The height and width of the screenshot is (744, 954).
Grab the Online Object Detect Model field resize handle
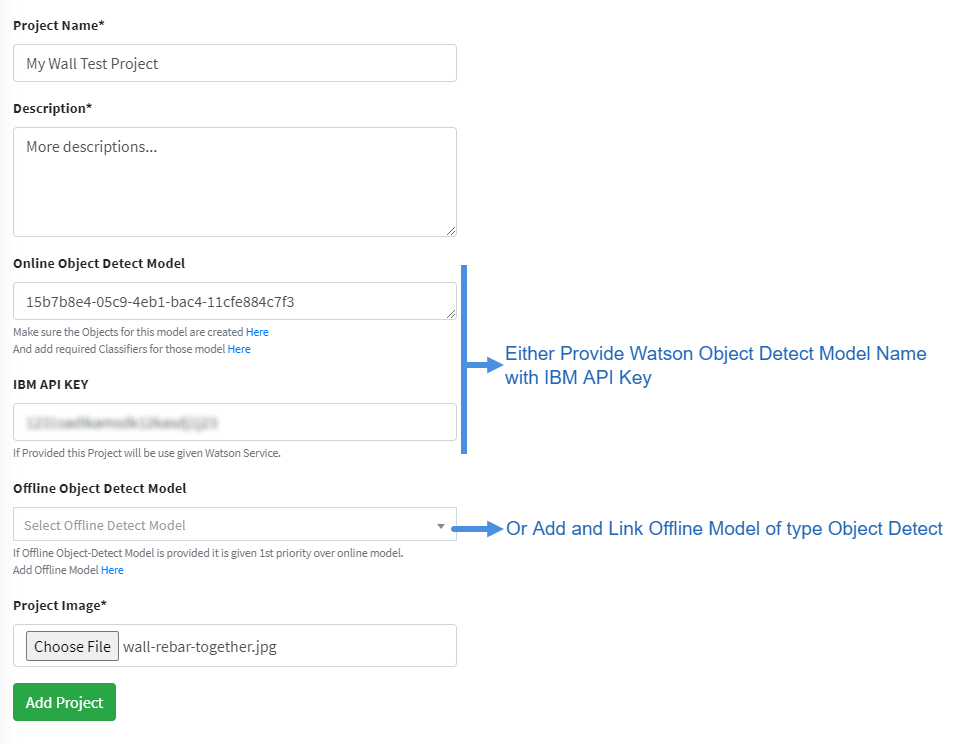[450, 313]
